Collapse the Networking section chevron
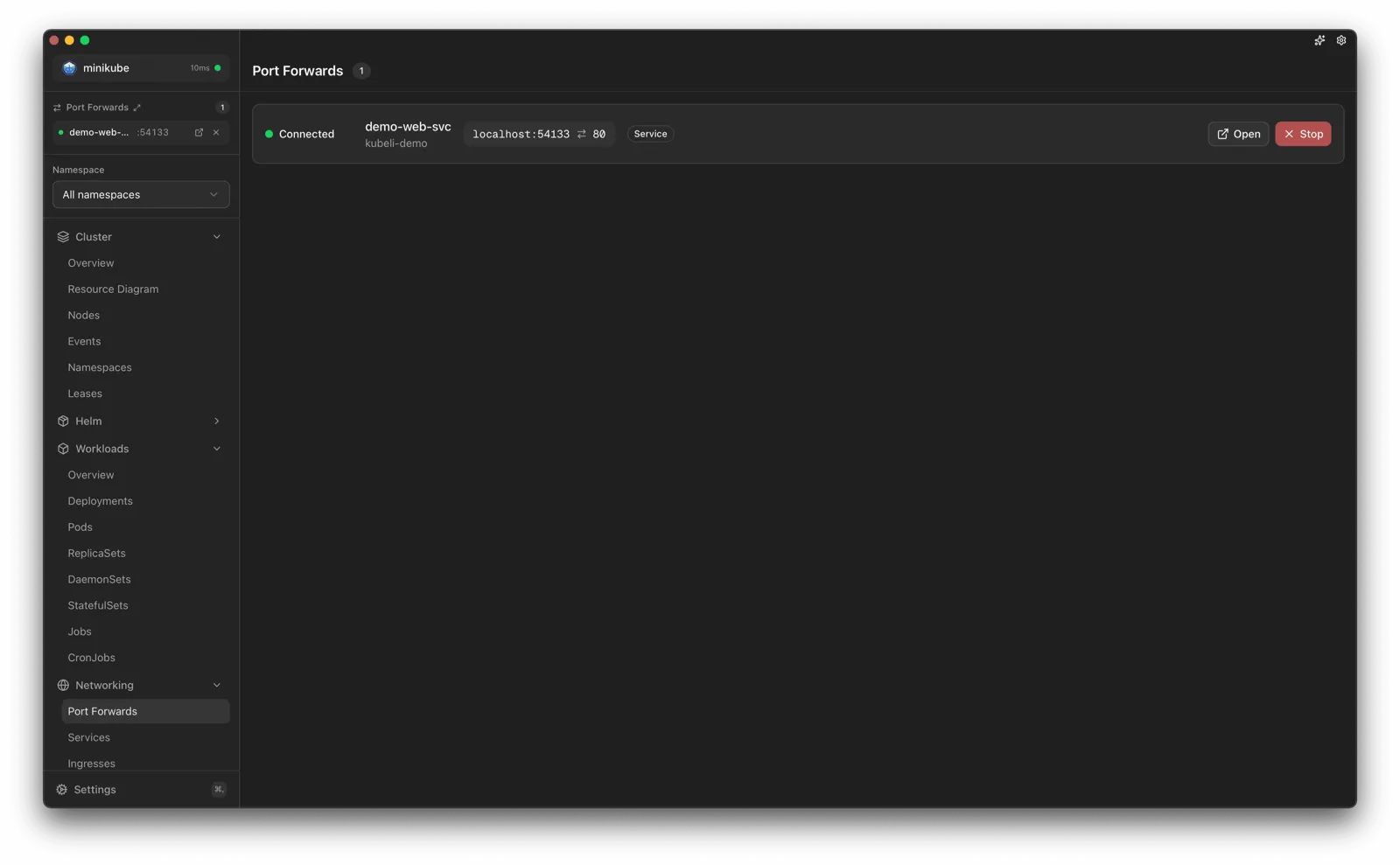 tap(216, 685)
